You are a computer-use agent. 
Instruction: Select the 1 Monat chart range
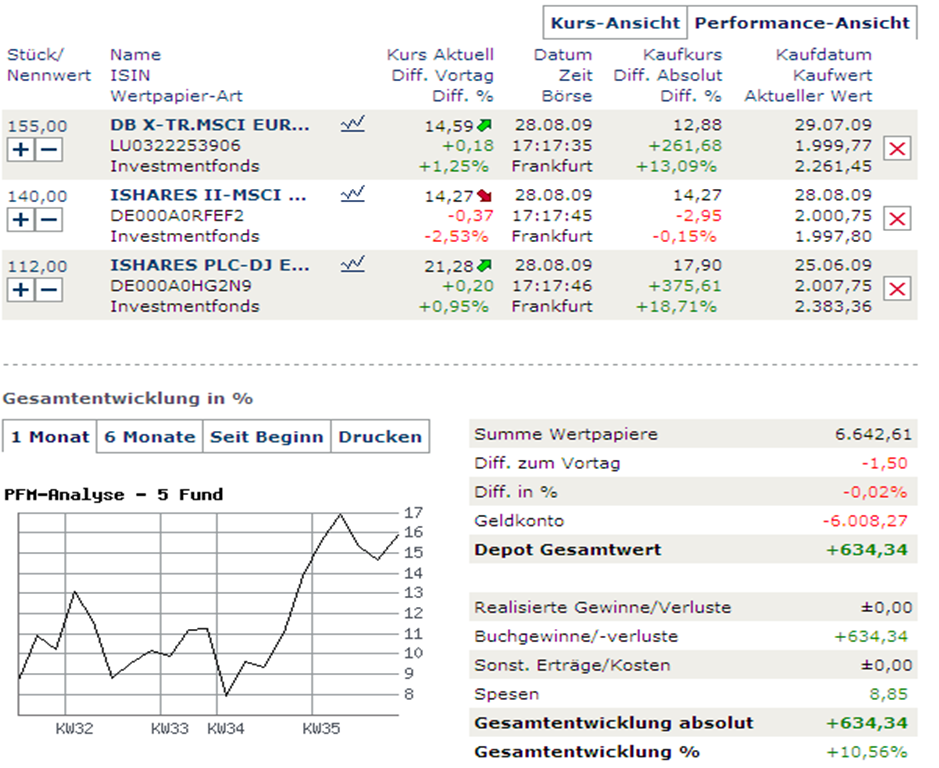[49, 437]
